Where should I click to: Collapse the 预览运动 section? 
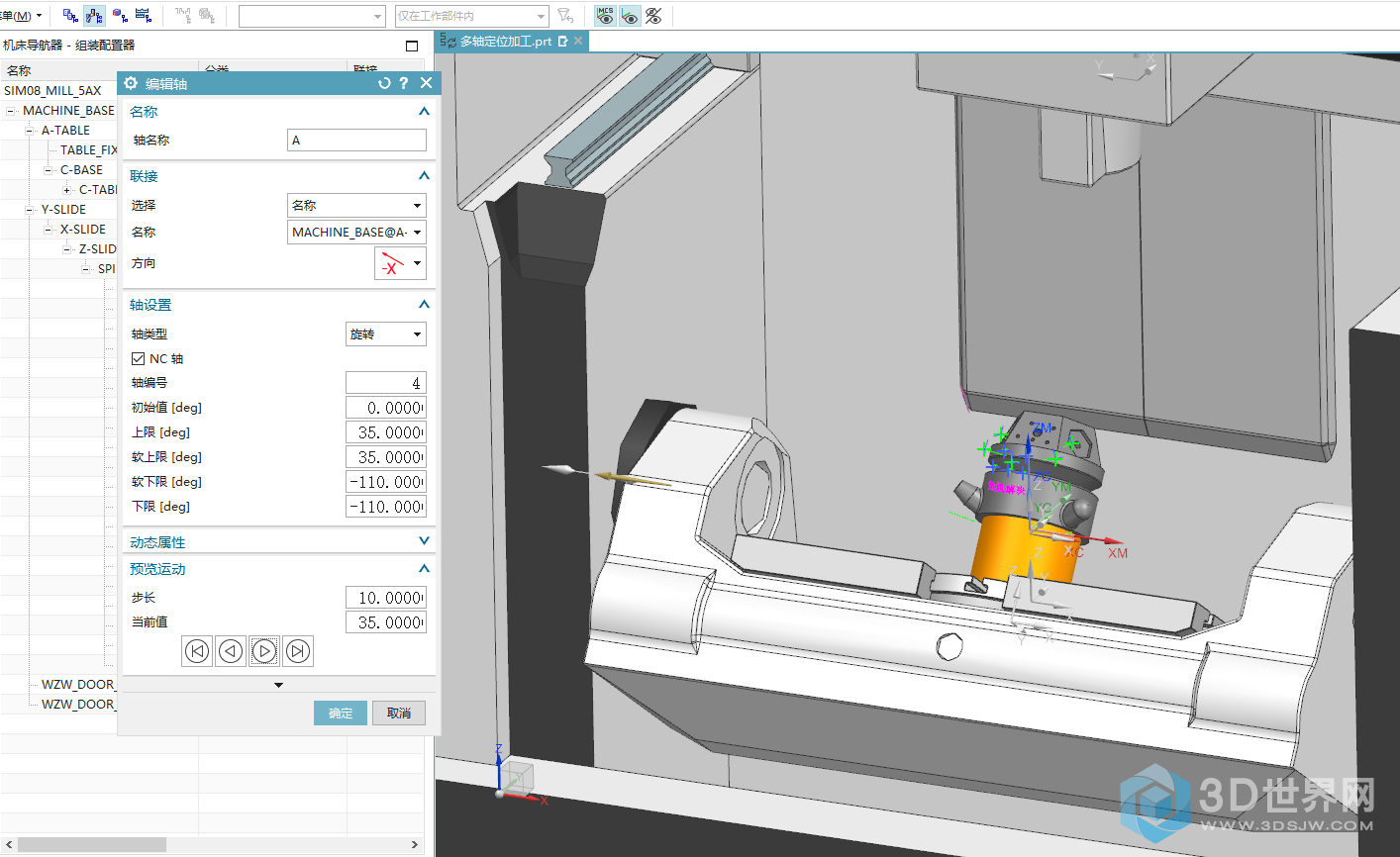click(424, 569)
